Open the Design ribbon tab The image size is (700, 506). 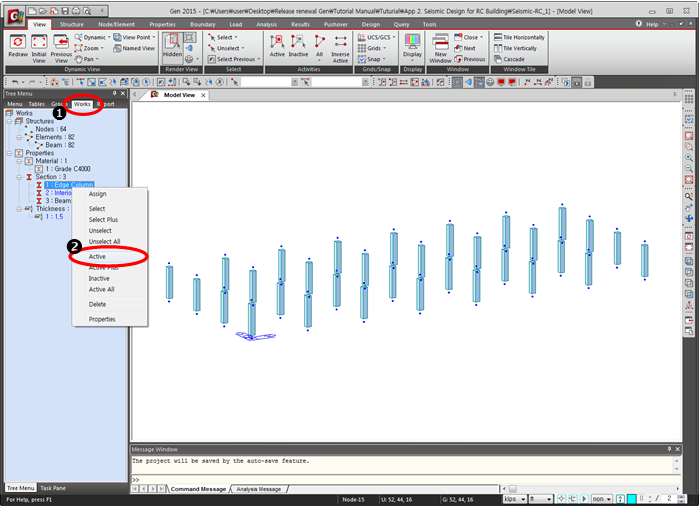click(371, 25)
